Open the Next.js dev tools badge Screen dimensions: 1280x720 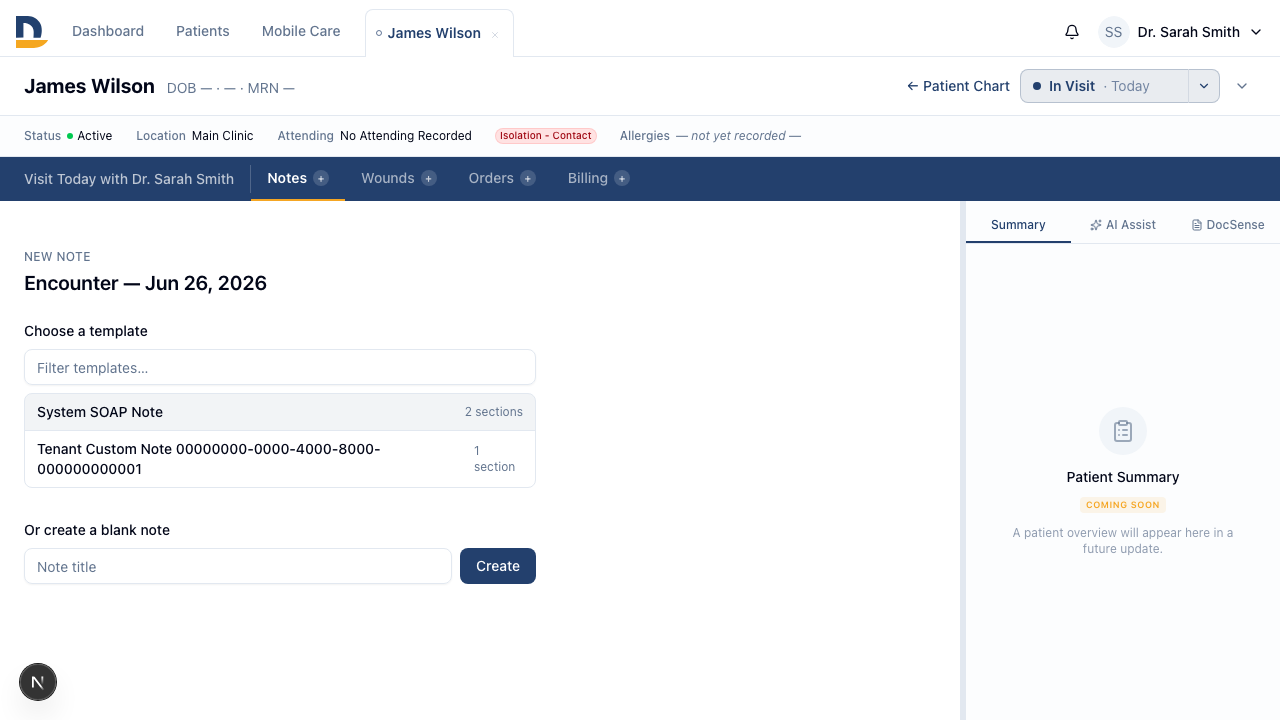(x=38, y=682)
